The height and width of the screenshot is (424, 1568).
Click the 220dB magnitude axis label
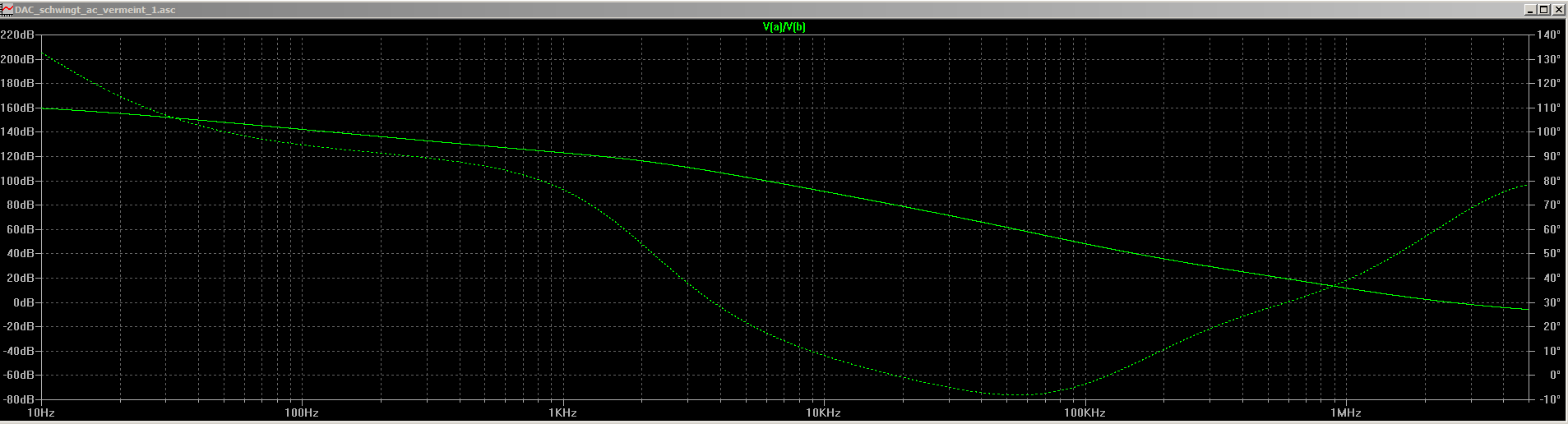(17, 35)
